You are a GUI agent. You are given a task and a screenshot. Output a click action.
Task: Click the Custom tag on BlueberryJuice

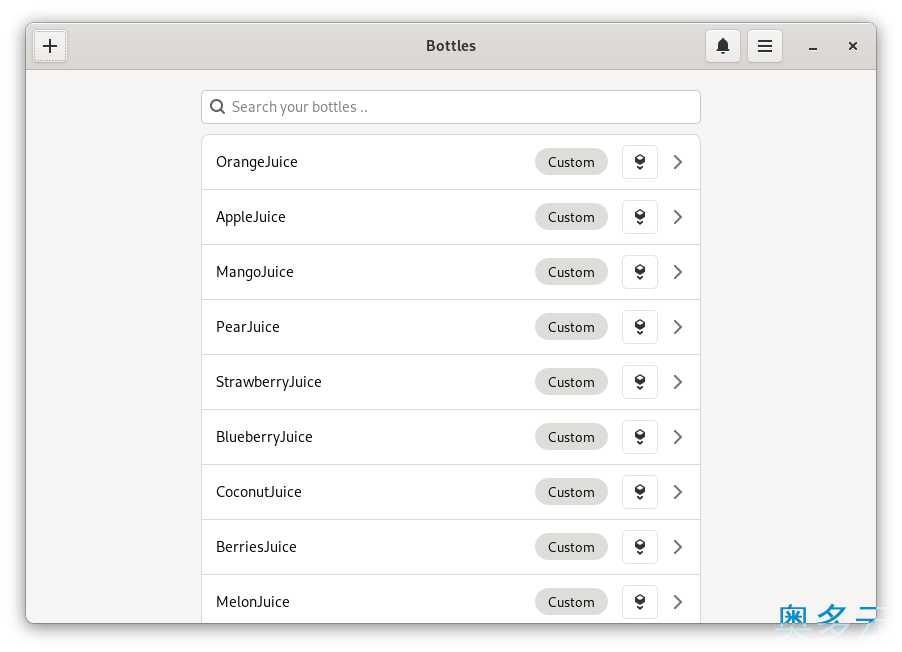click(571, 437)
